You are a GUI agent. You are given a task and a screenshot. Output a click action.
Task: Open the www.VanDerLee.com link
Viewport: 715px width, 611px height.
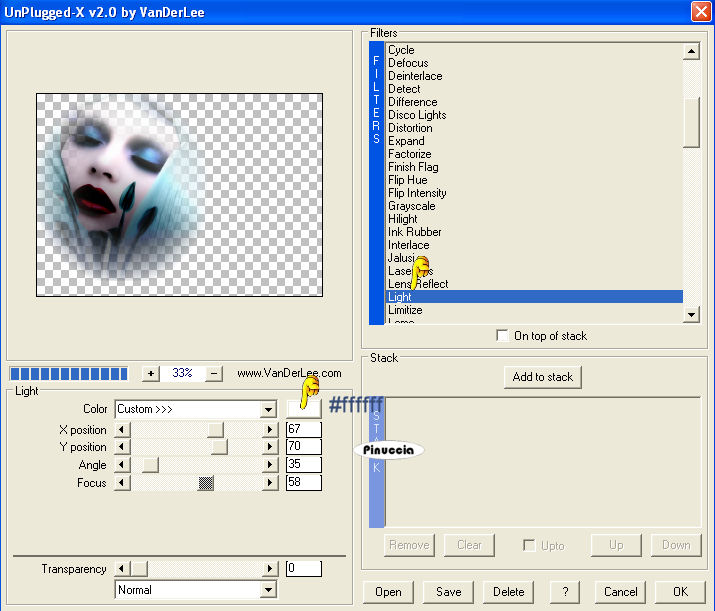point(289,373)
